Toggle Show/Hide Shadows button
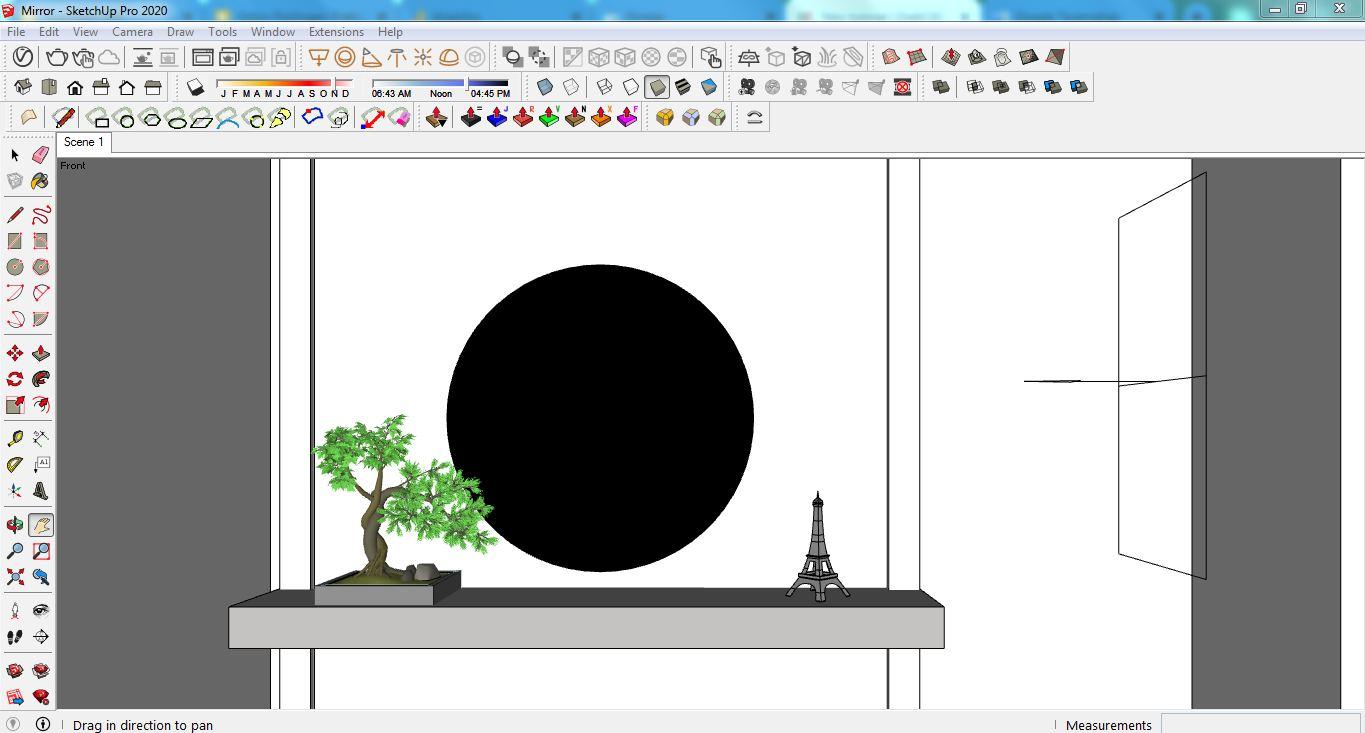This screenshot has height=733, width=1365. [x=195, y=87]
